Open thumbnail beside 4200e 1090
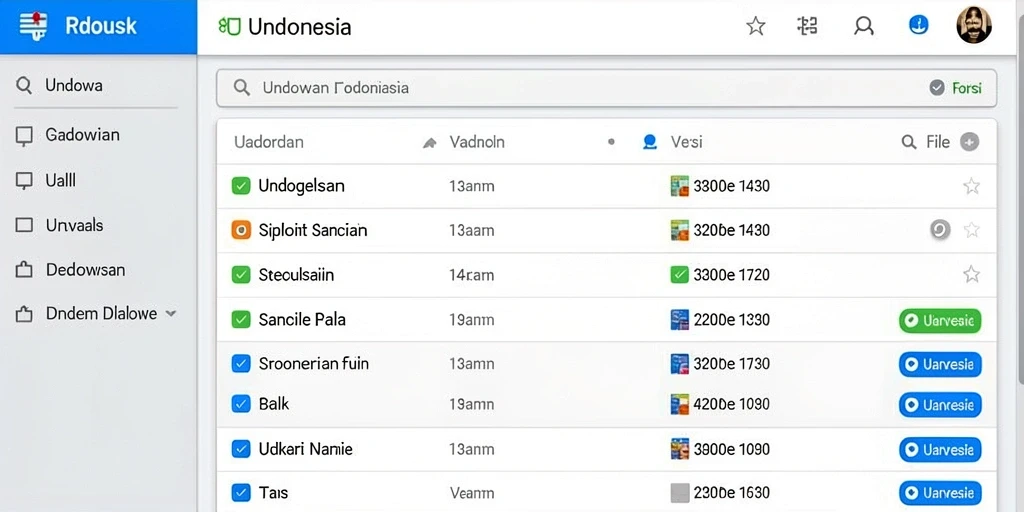Image resolution: width=1024 pixels, height=512 pixels. pyautogui.click(x=680, y=404)
